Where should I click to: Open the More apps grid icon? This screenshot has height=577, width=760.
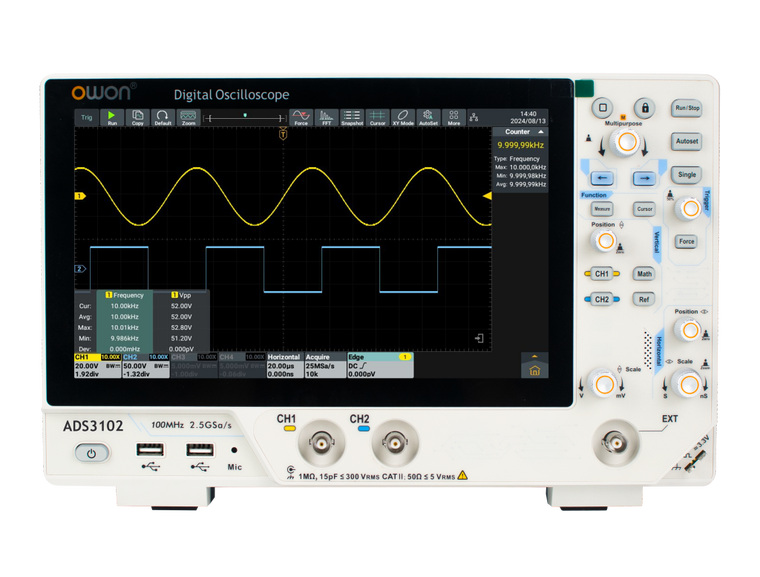tap(454, 117)
